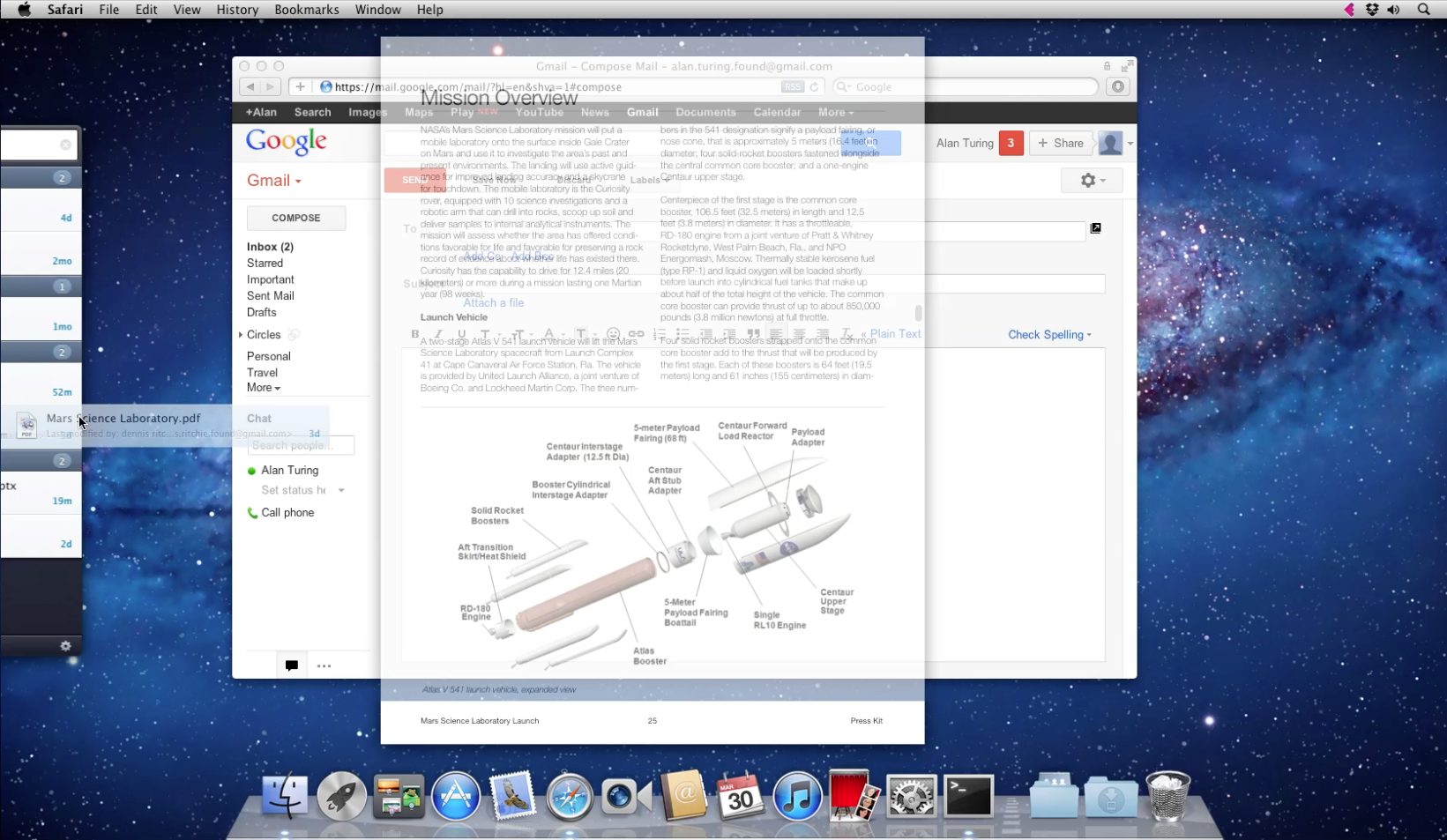Clear the left panel's search field
Viewport: 1447px width, 840px height.
[x=65, y=145]
